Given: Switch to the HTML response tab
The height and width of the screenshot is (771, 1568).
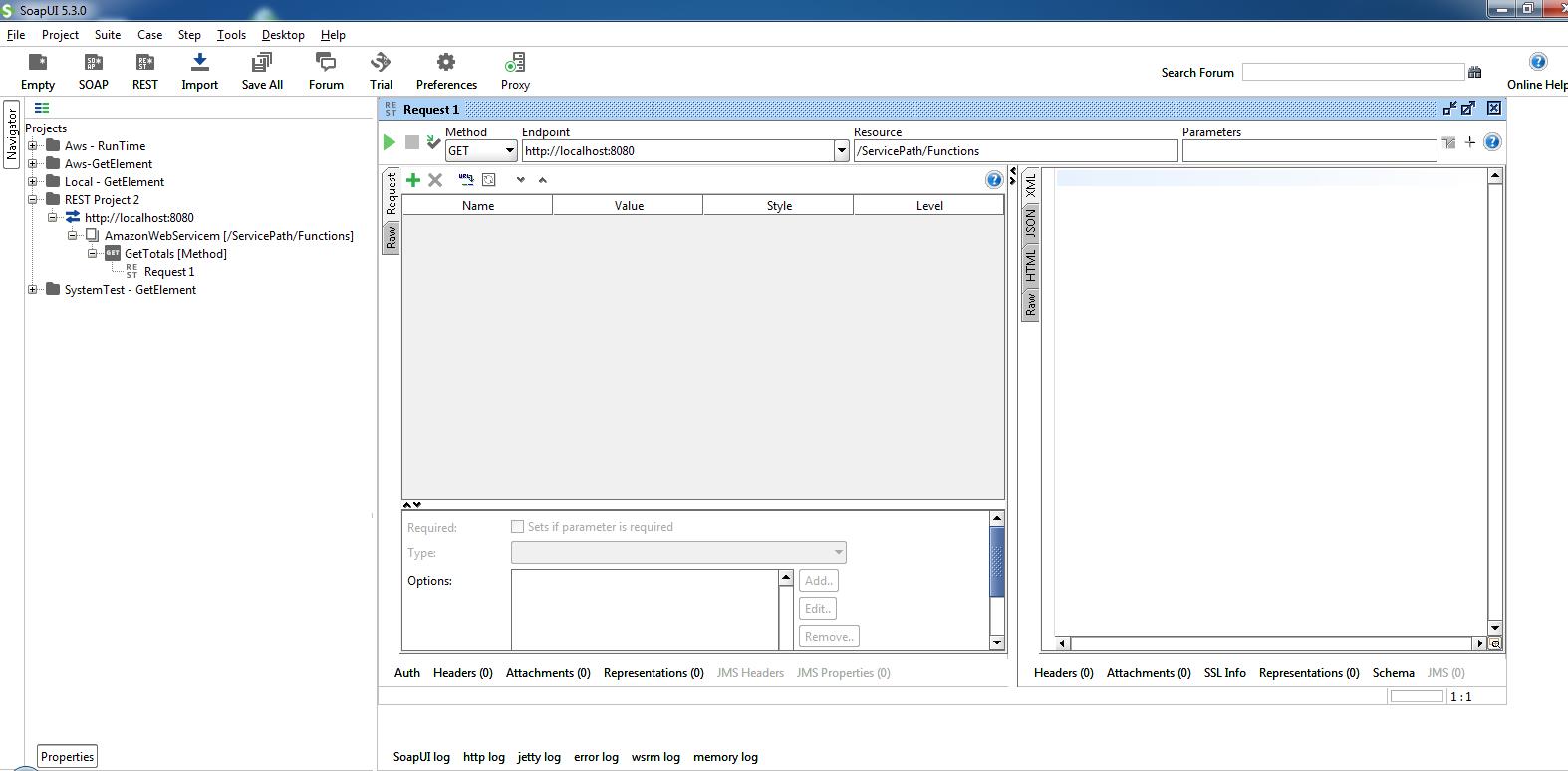Looking at the screenshot, I should pyautogui.click(x=1030, y=264).
